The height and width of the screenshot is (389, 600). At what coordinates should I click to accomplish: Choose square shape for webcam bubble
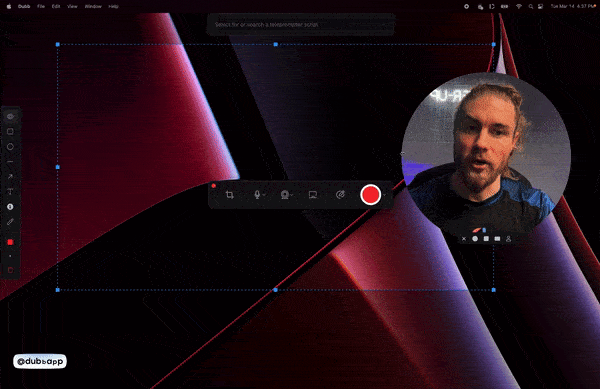[486, 239]
